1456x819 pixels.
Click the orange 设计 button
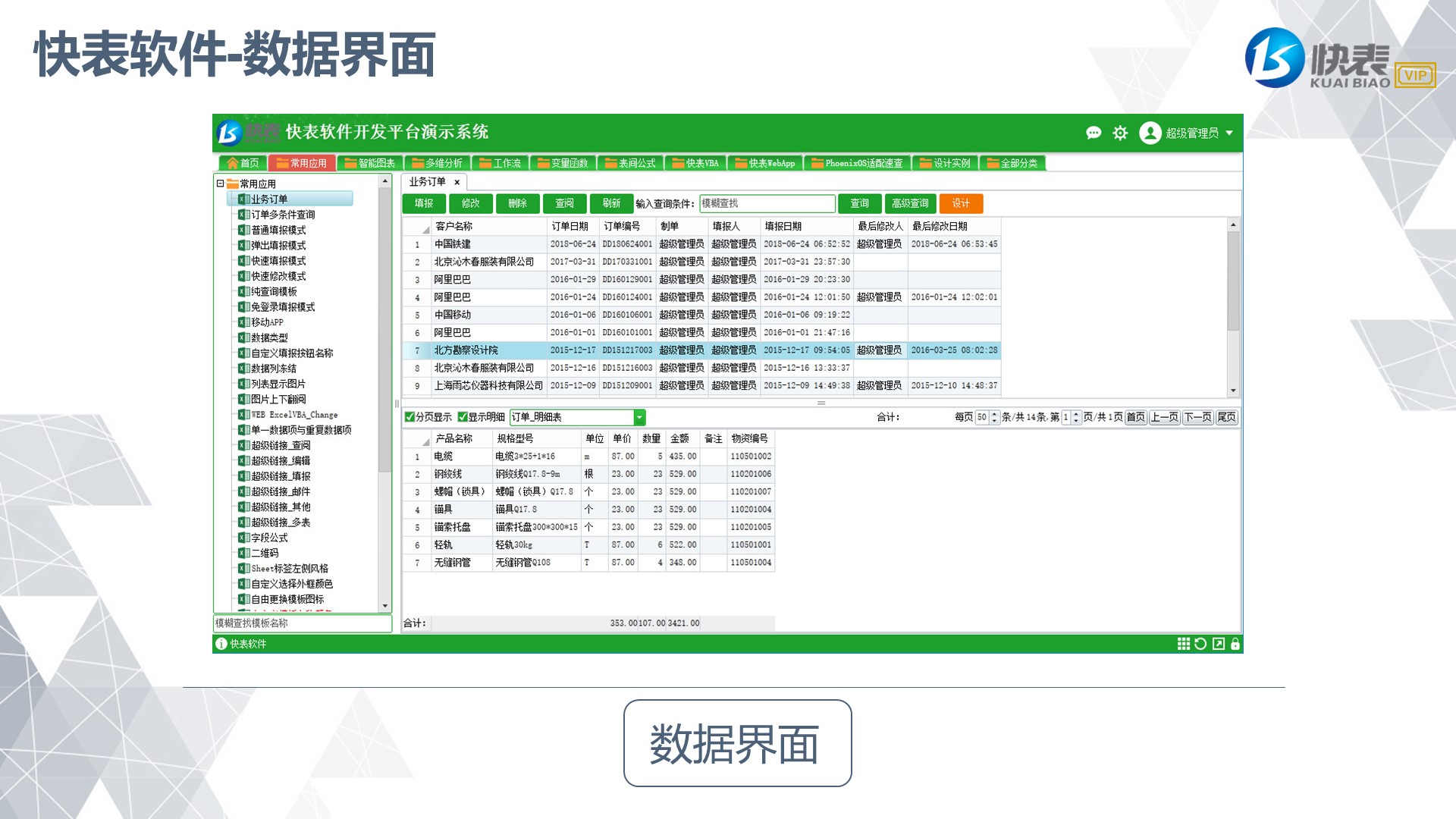961,203
